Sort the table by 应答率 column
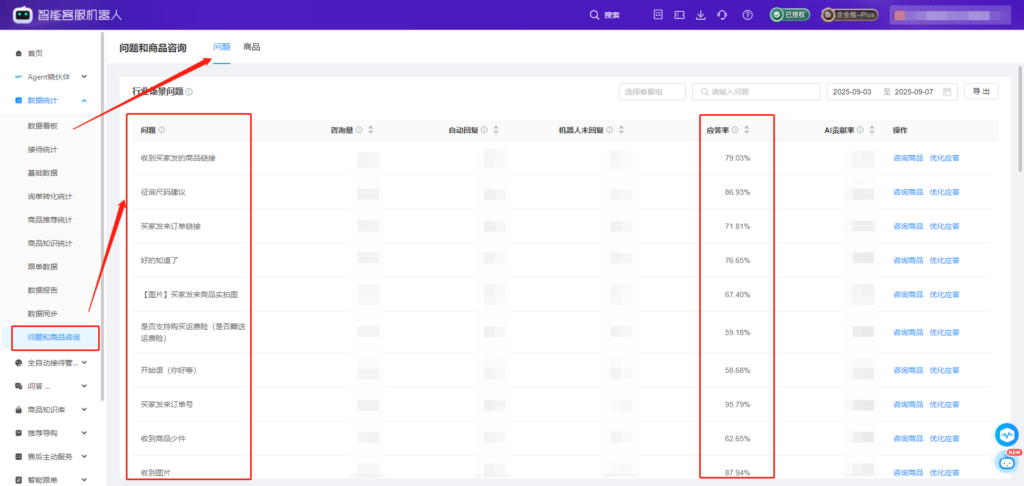The width and height of the screenshot is (1024, 486). (746, 130)
